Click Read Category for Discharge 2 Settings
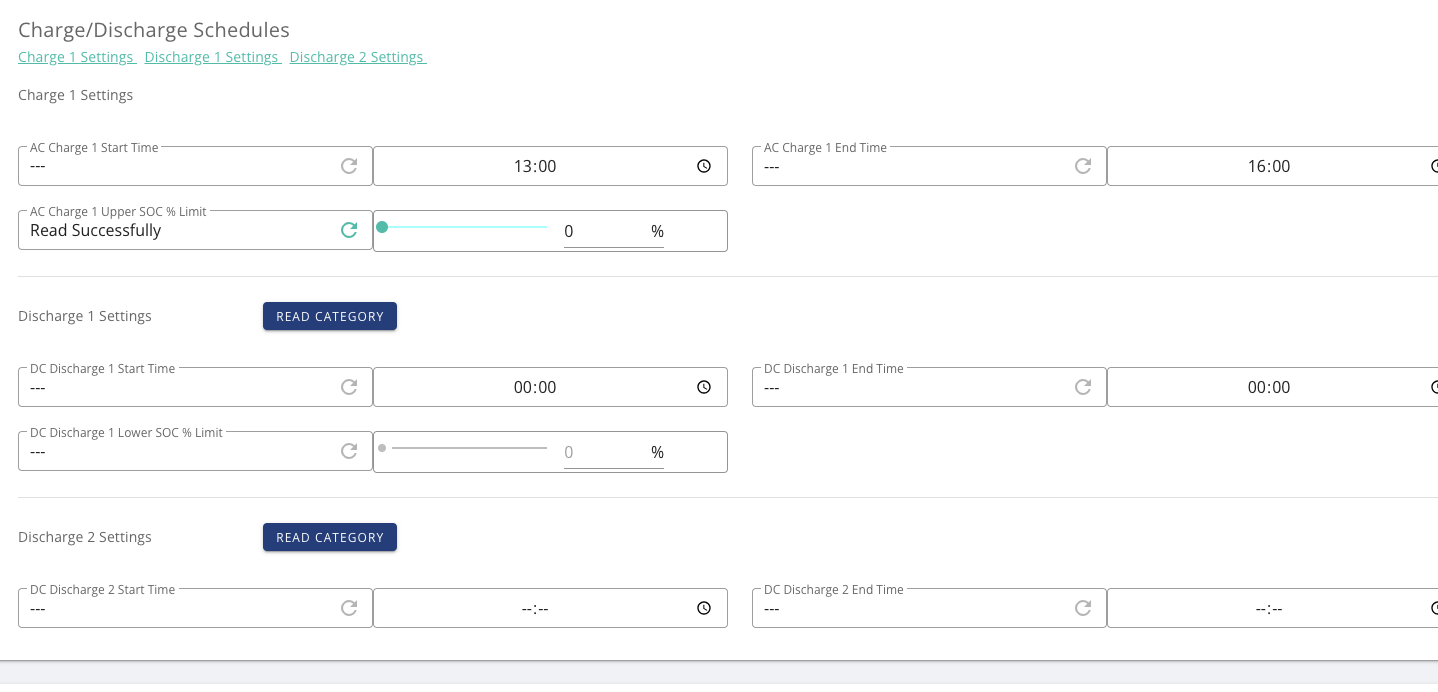The image size is (1438, 692). coord(330,537)
